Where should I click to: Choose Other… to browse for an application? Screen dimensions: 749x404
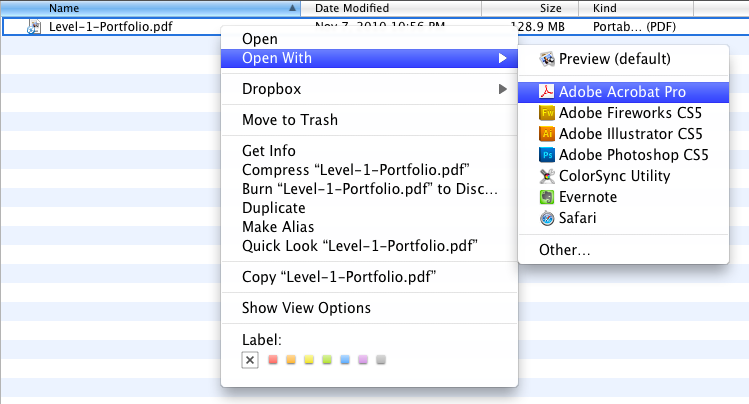tap(564, 249)
